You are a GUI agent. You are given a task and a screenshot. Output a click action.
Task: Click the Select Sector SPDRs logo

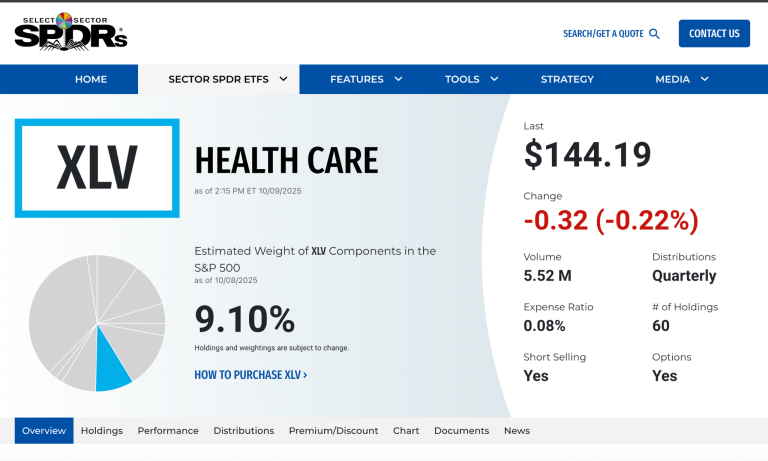(70, 32)
